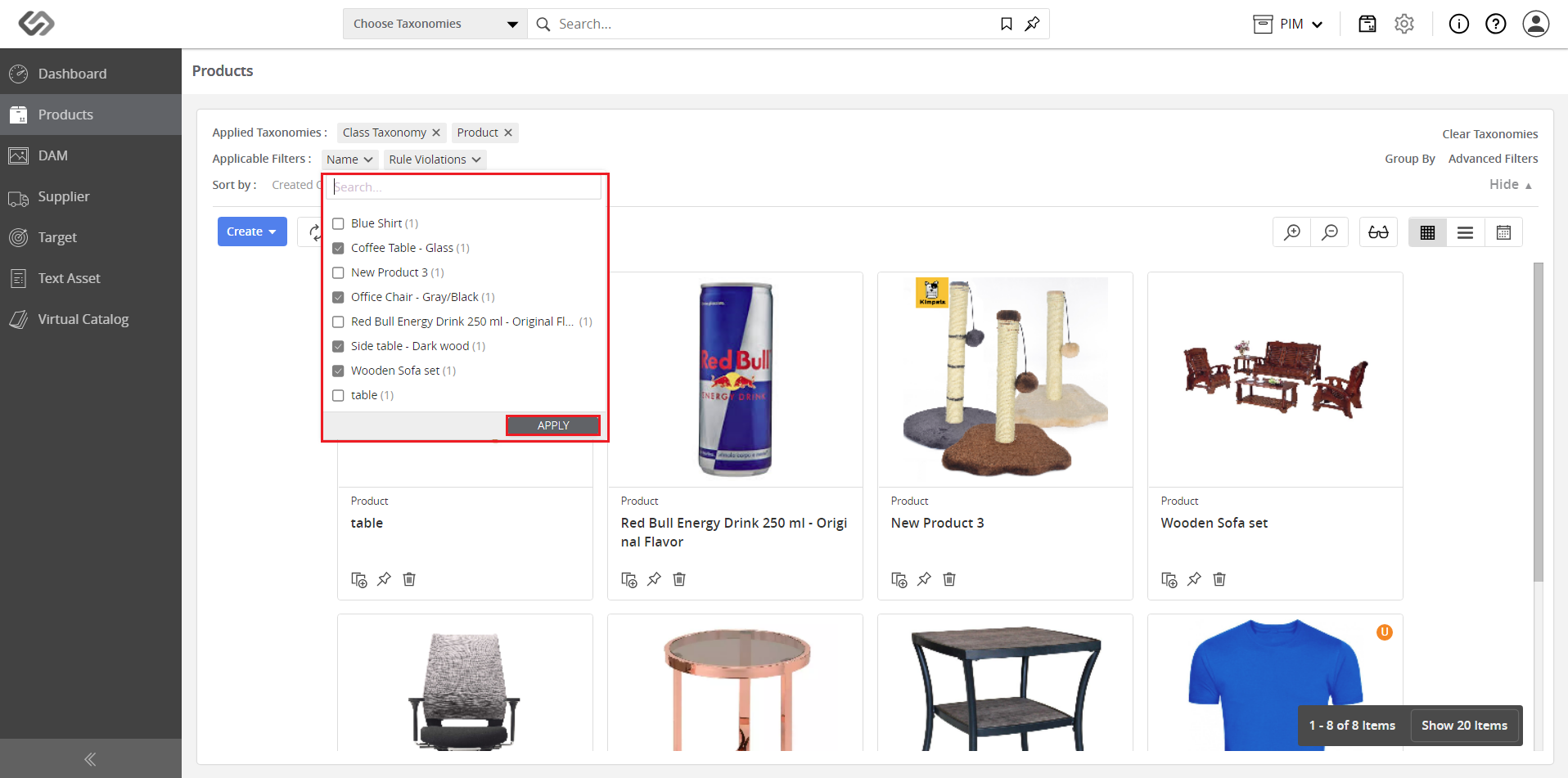The image size is (1568, 778).
Task: Open the Wooden Sofa set thumbnail
Action: pyautogui.click(x=1275, y=378)
